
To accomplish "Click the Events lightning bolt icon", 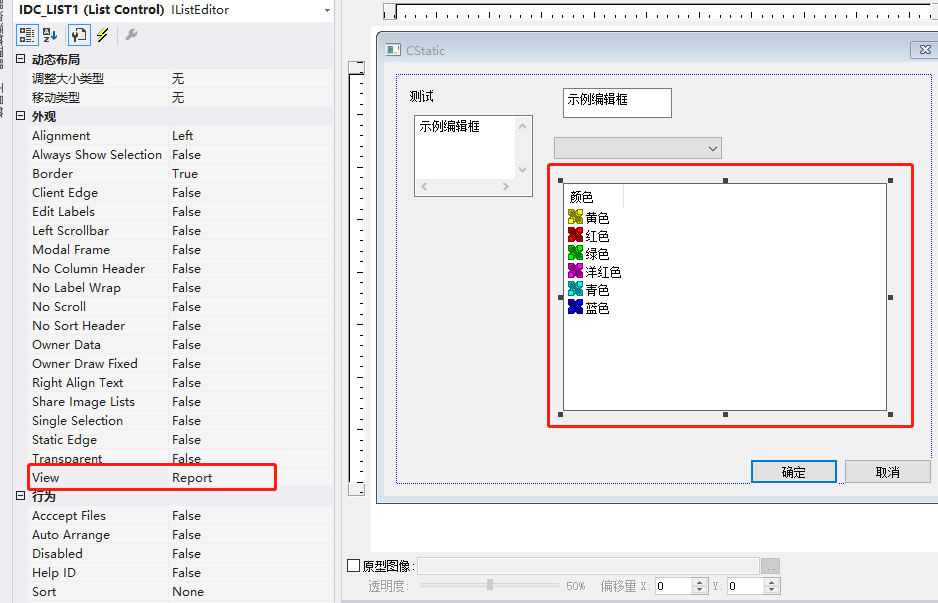I will pos(103,35).
